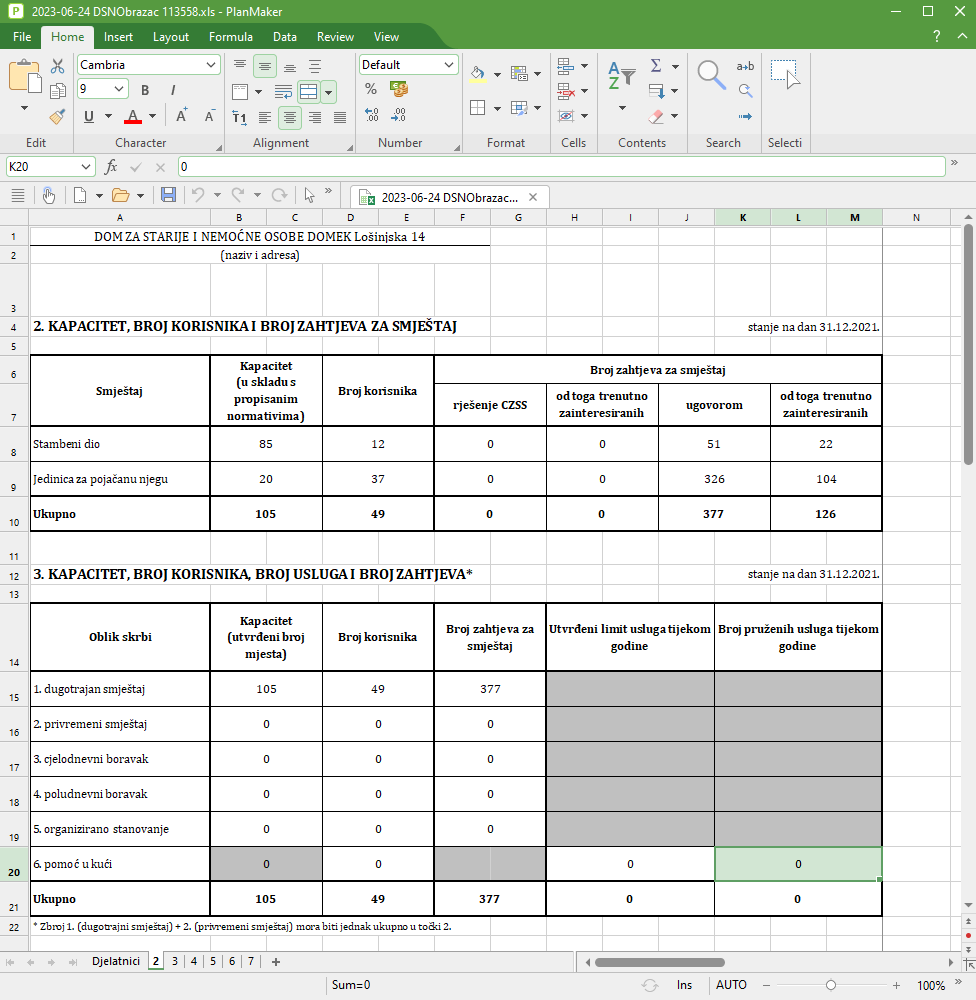
Task: Save the document with the floppy disk icon
Action: coord(168,195)
